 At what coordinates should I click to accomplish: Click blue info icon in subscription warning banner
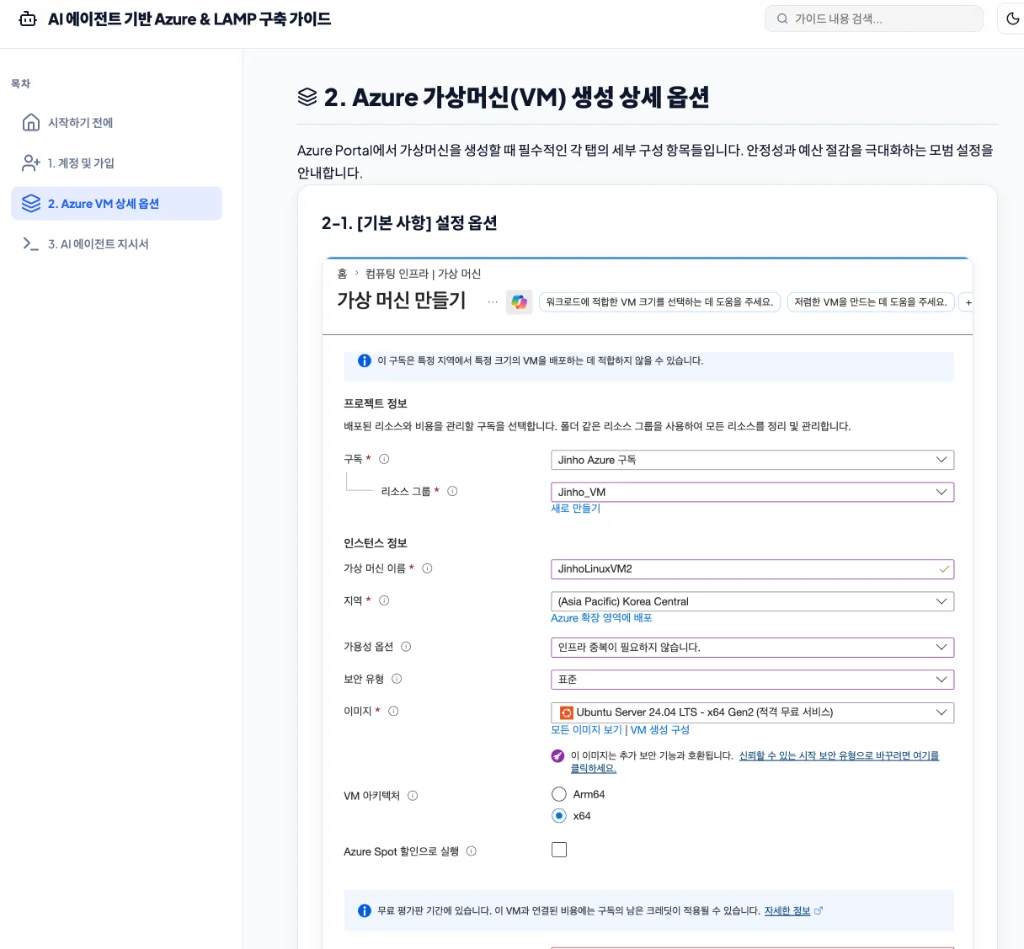[x=364, y=361]
